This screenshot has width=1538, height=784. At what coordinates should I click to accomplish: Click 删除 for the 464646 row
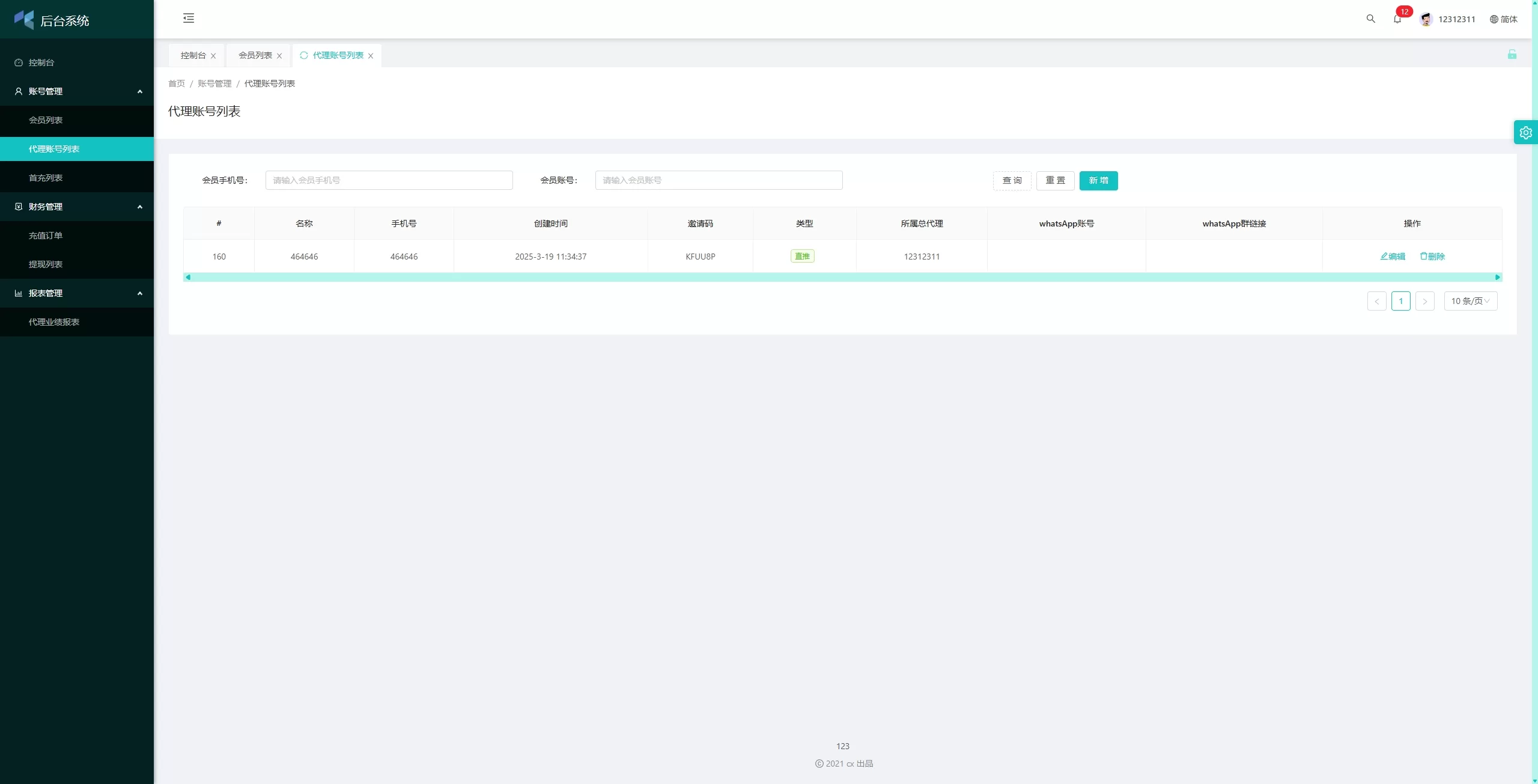[1432, 257]
